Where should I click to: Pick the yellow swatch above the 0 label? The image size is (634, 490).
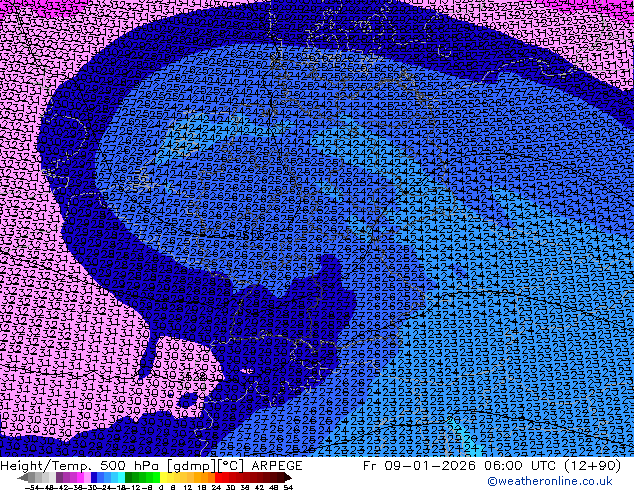[163, 478]
